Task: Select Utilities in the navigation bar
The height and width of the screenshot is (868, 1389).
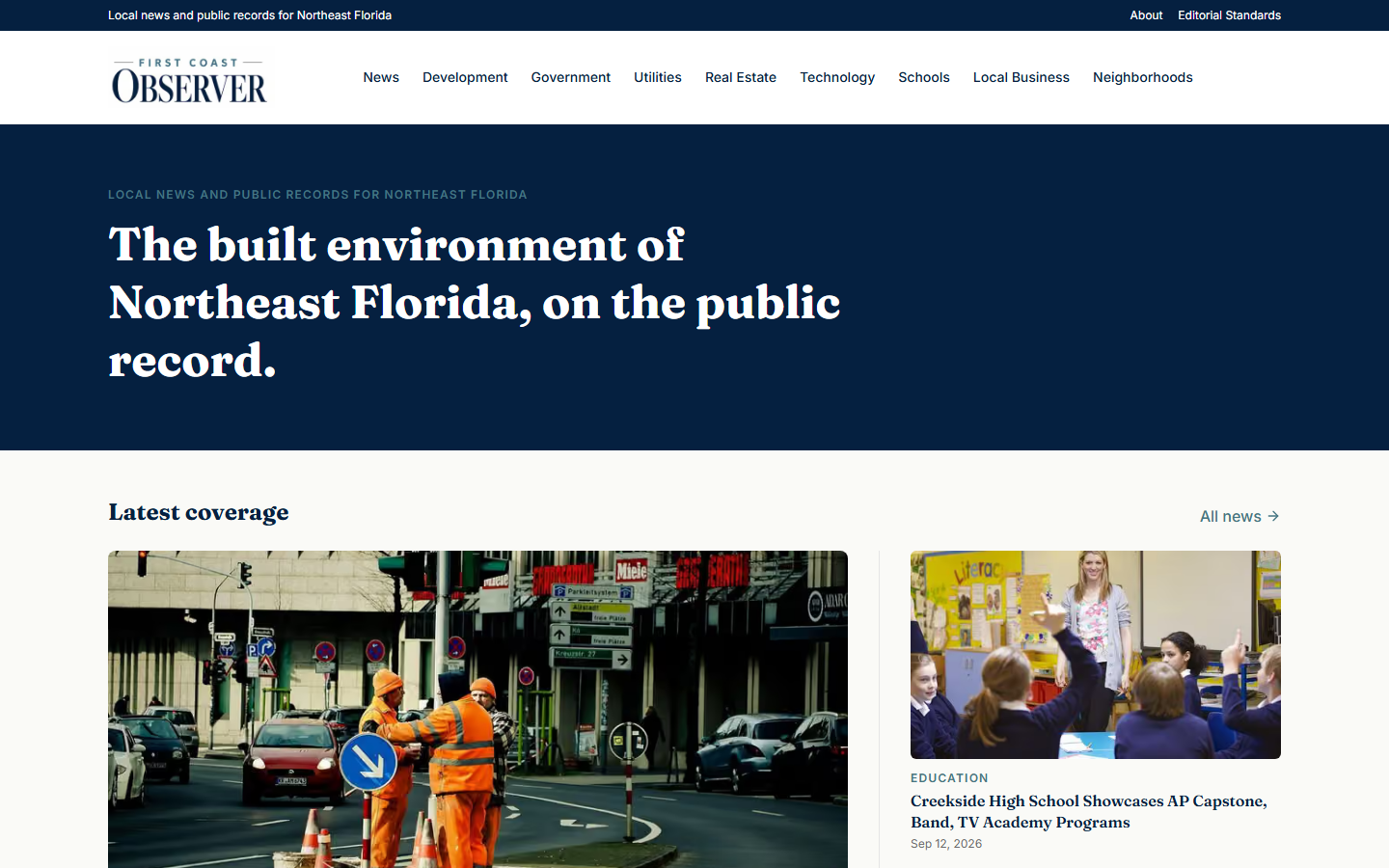Action: (658, 77)
